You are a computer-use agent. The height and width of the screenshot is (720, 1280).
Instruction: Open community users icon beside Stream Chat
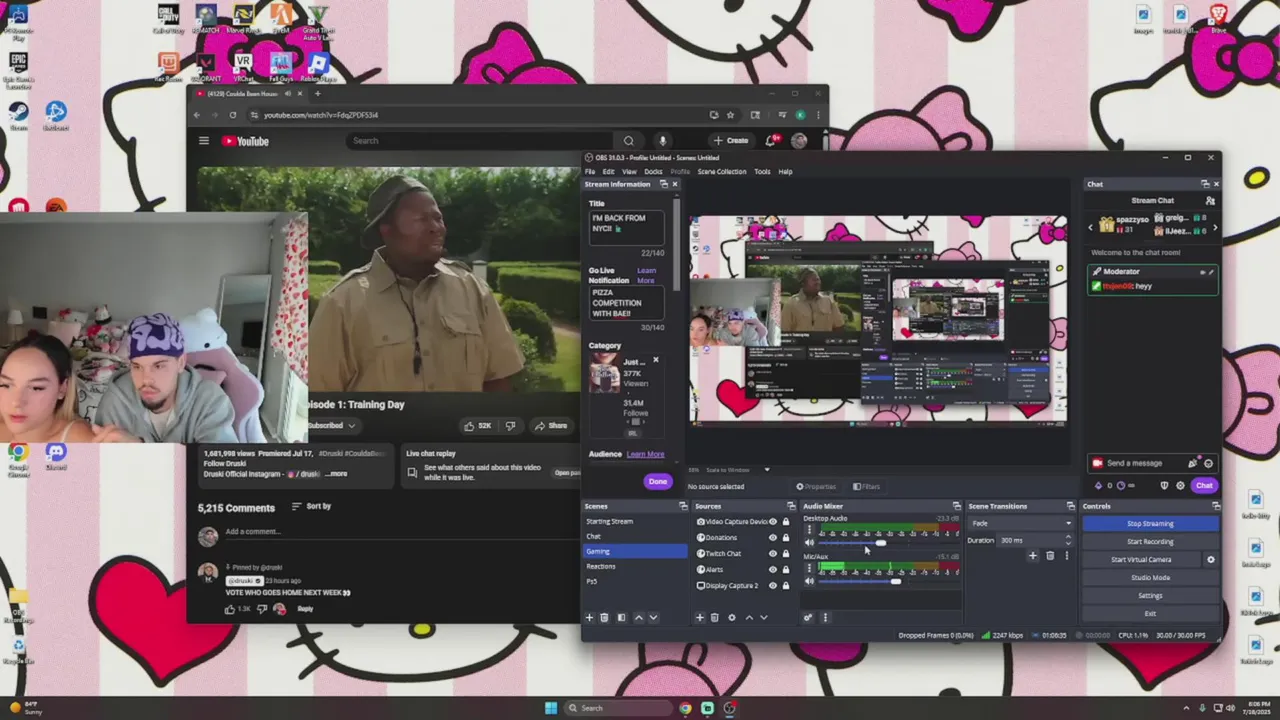click(x=1210, y=200)
